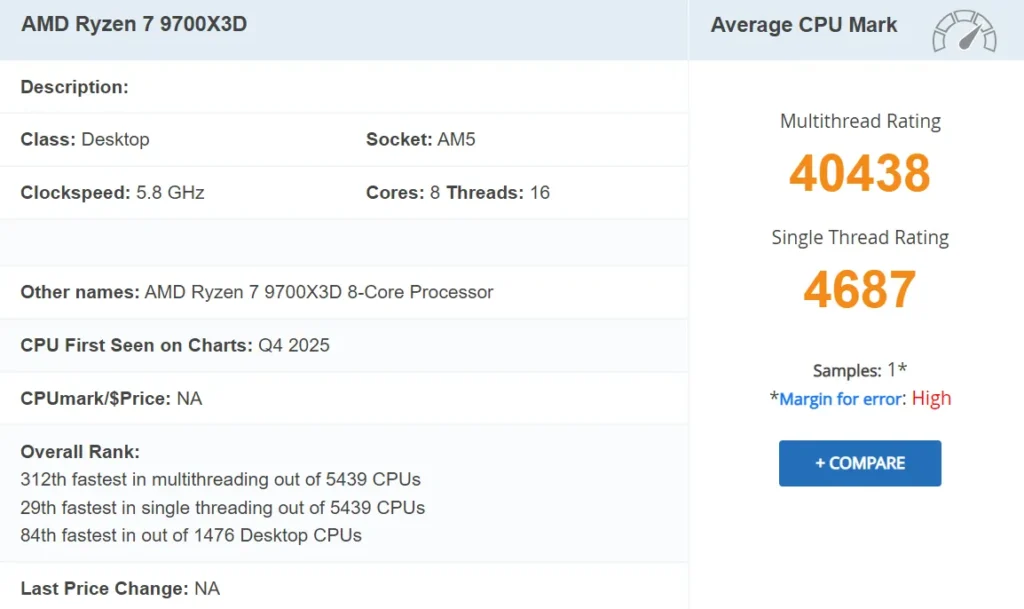
Task: Click the + COMPARE button
Action: [x=859, y=463]
